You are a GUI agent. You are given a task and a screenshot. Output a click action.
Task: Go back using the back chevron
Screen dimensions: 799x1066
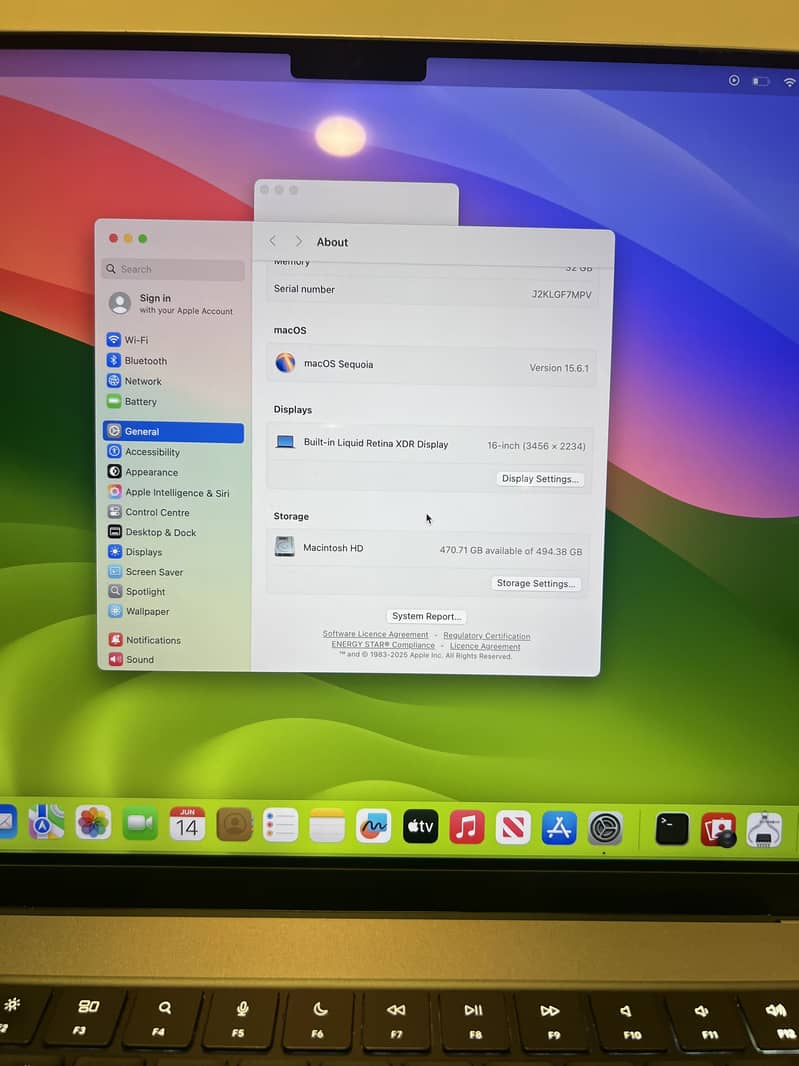(273, 241)
